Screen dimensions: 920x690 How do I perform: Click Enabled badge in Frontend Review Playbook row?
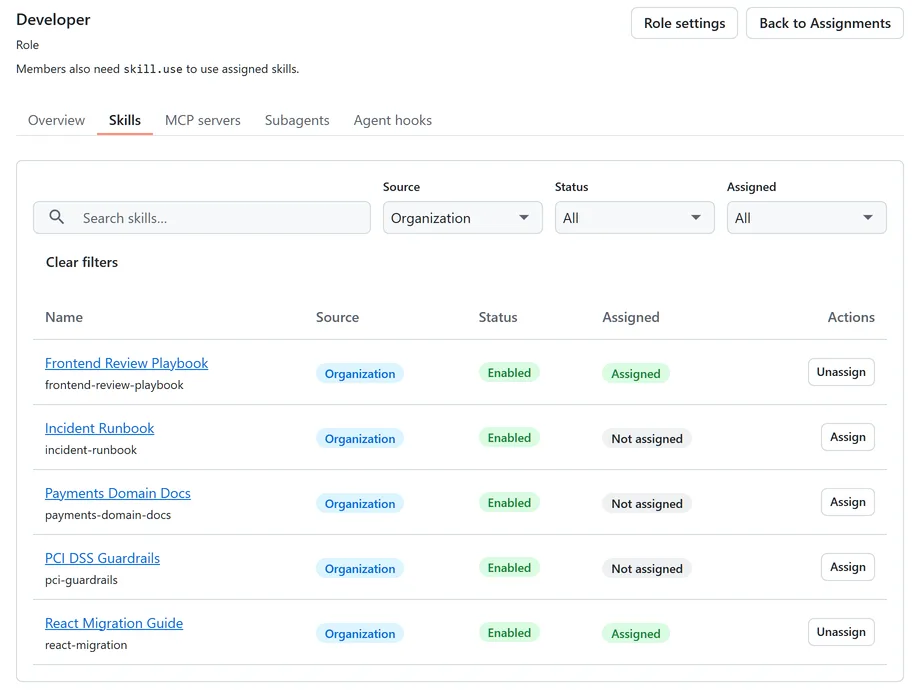coord(509,373)
